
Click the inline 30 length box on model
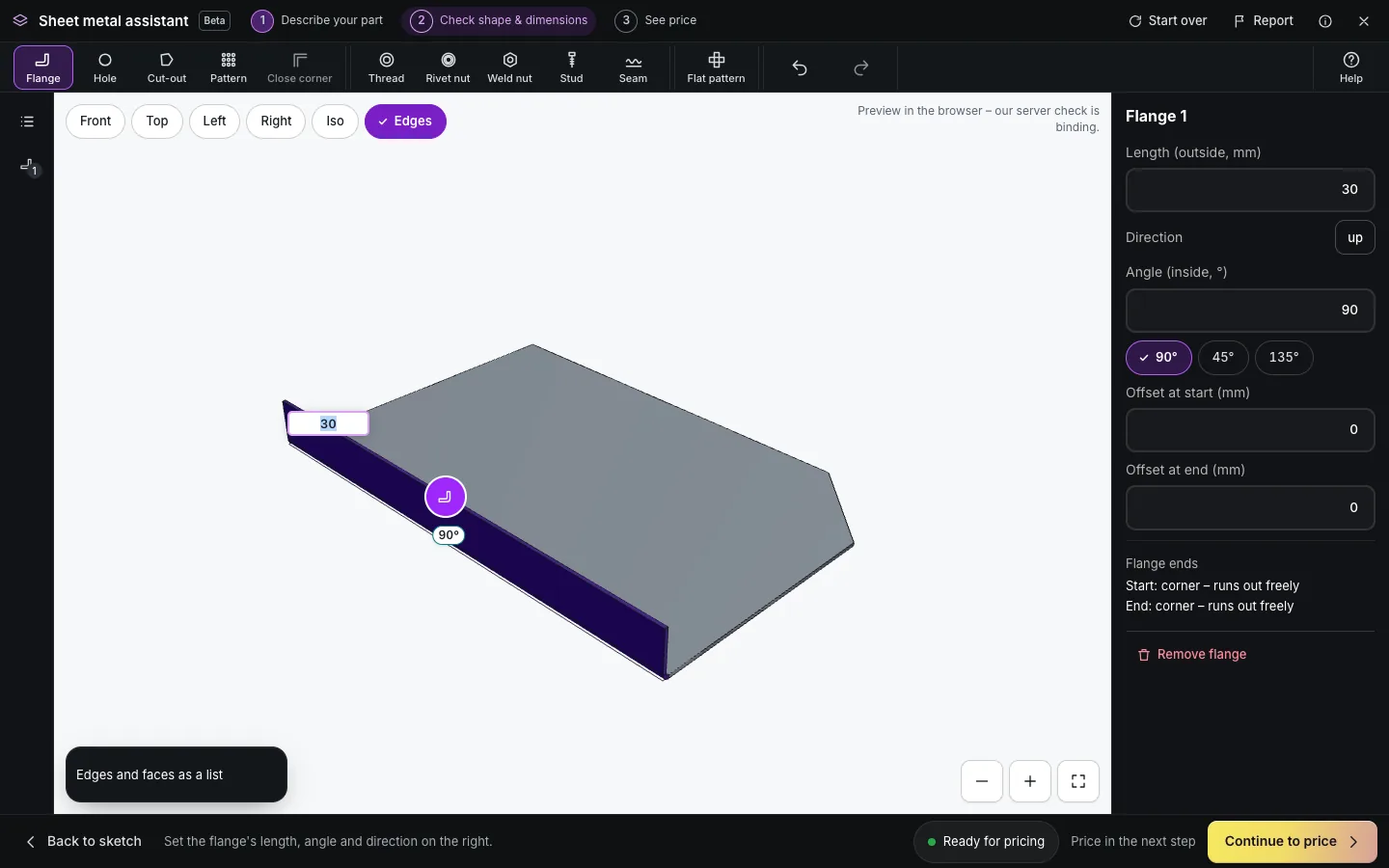click(x=328, y=423)
